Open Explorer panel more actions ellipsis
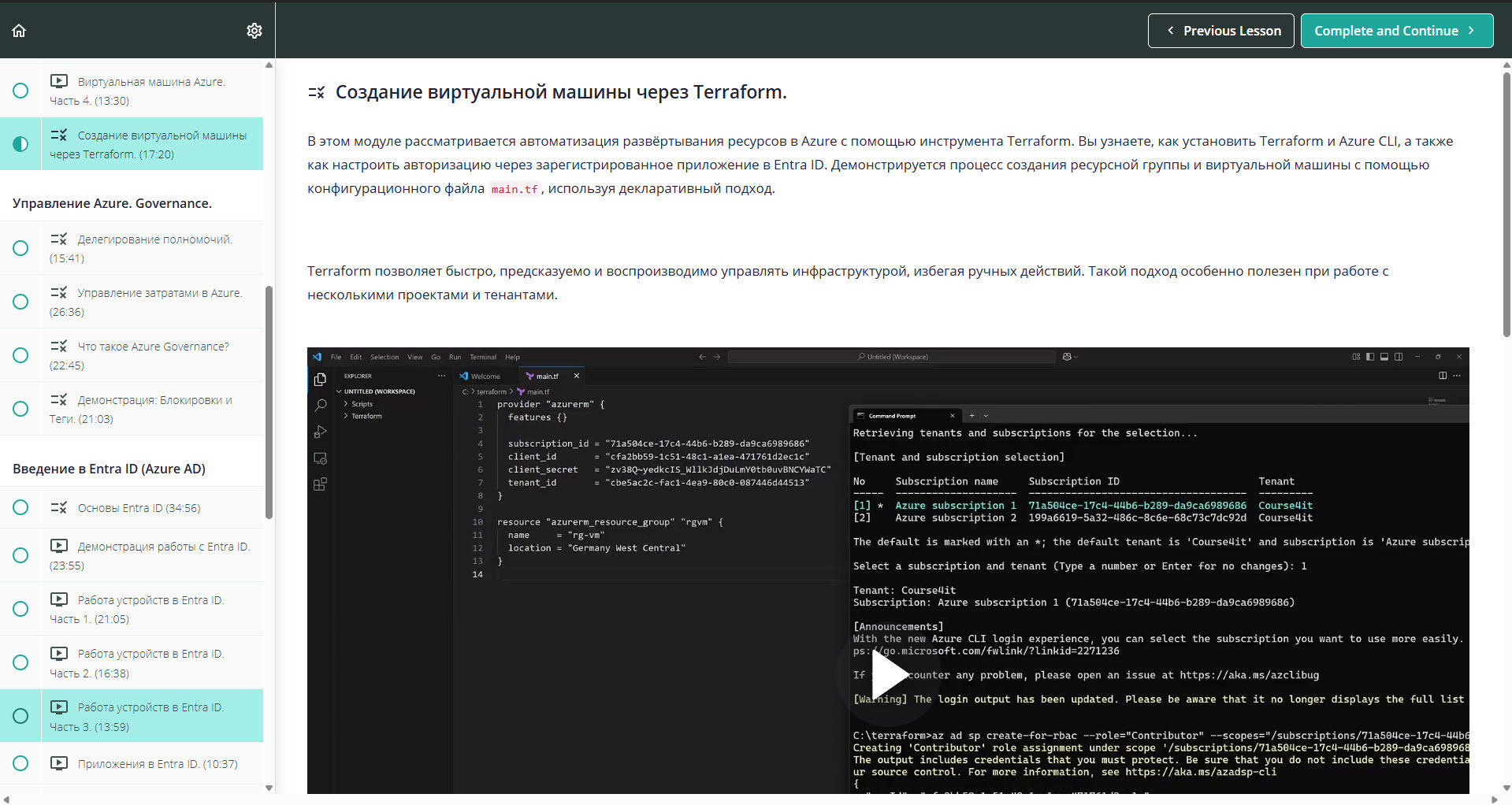This screenshot has width=1512, height=805. [x=441, y=376]
